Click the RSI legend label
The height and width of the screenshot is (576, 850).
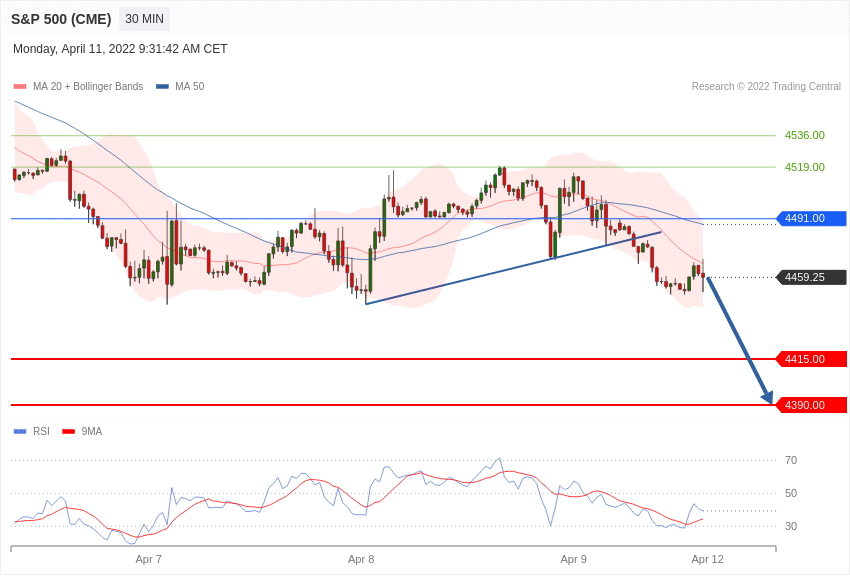pyautogui.click(x=41, y=431)
